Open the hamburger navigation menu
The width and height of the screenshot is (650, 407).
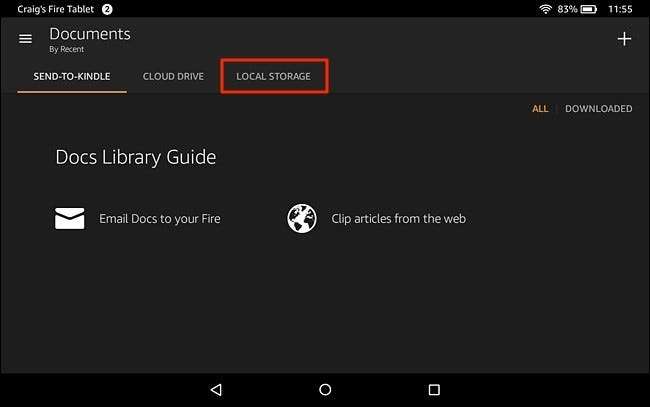pyautogui.click(x=25, y=39)
